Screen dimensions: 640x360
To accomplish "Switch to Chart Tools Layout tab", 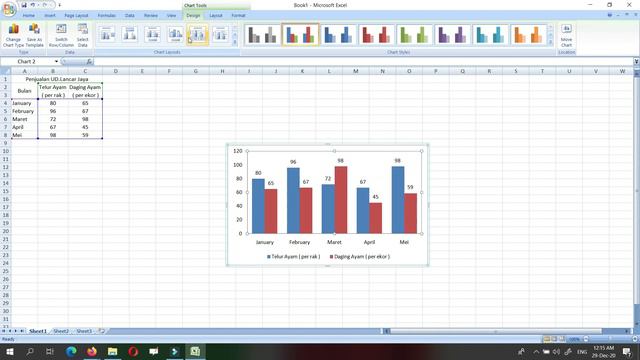I will [216, 16].
